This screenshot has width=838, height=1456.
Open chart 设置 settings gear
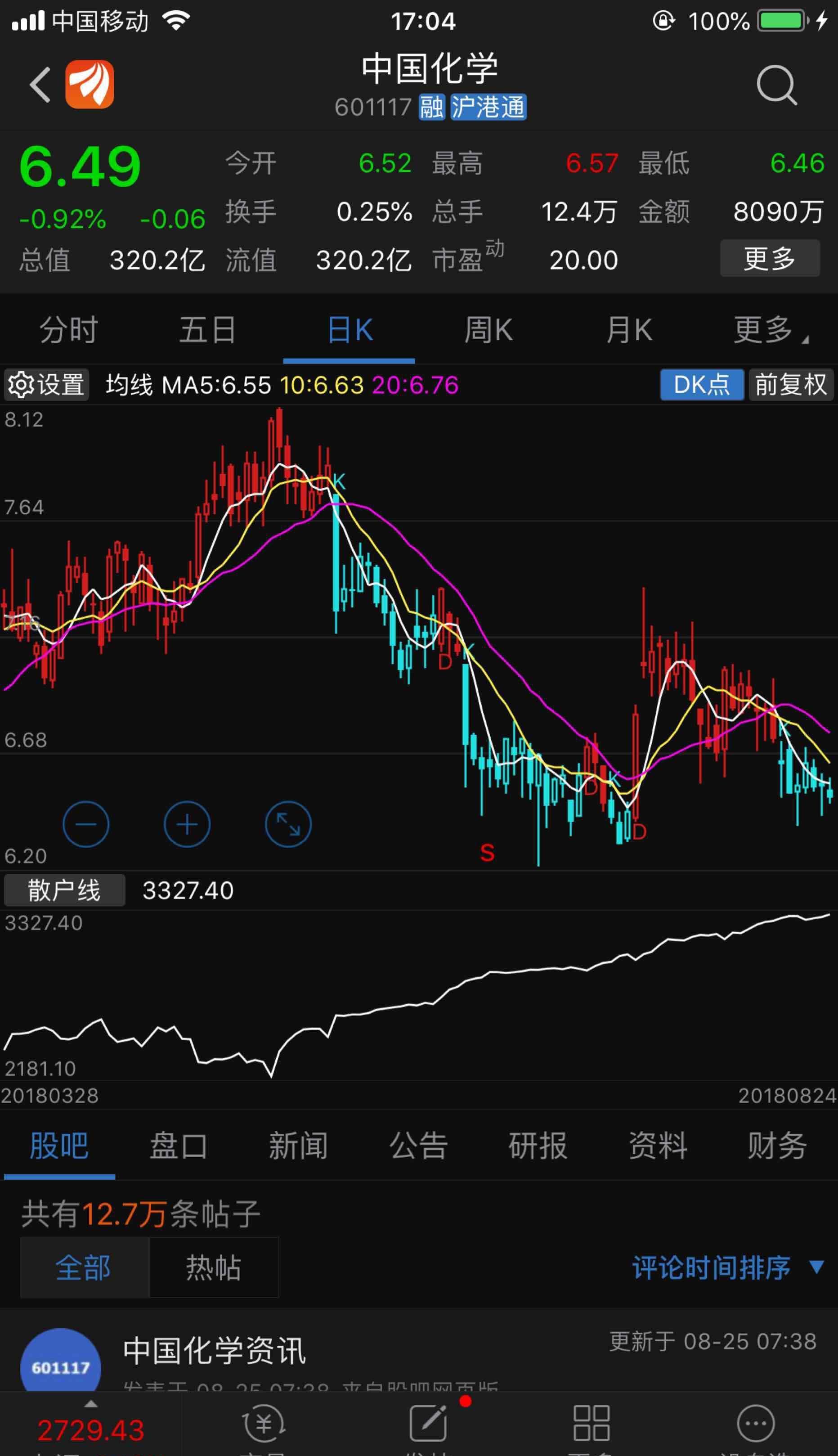46,385
